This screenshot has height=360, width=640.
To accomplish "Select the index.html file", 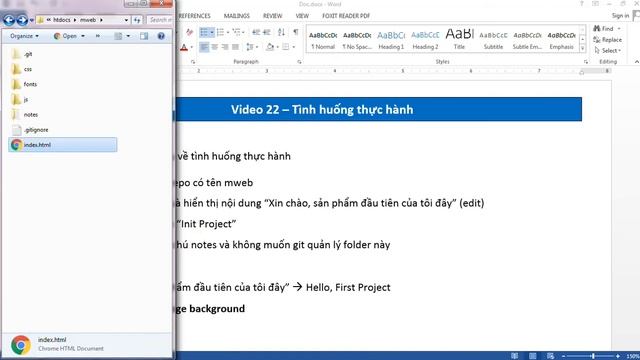I will pos(63,144).
